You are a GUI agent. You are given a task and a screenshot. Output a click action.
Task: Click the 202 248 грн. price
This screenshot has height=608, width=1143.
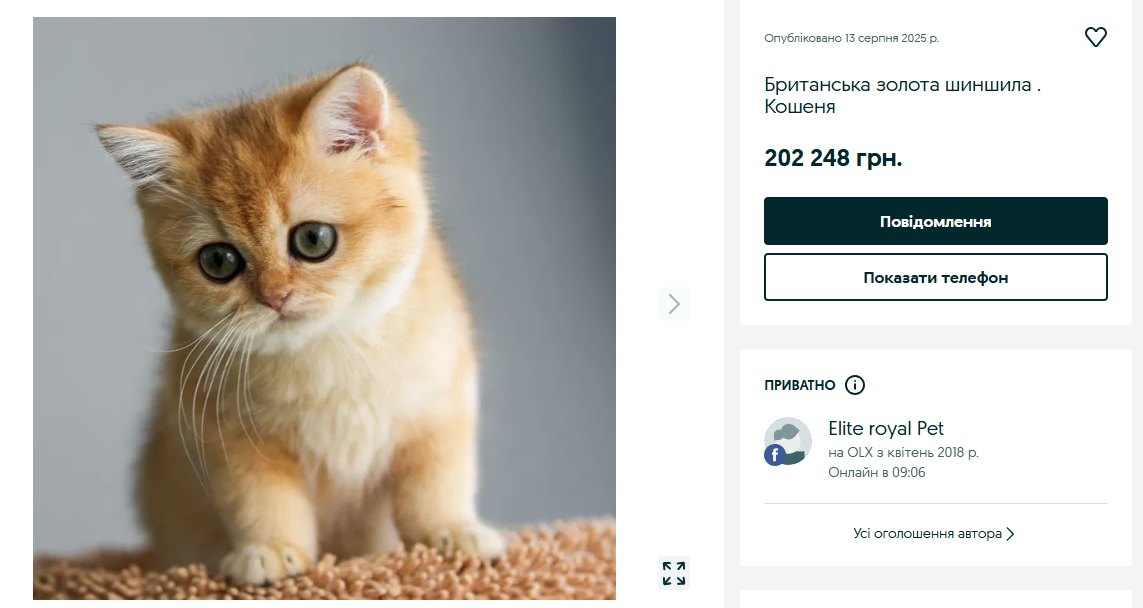pyautogui.click(x=833, y=158)
